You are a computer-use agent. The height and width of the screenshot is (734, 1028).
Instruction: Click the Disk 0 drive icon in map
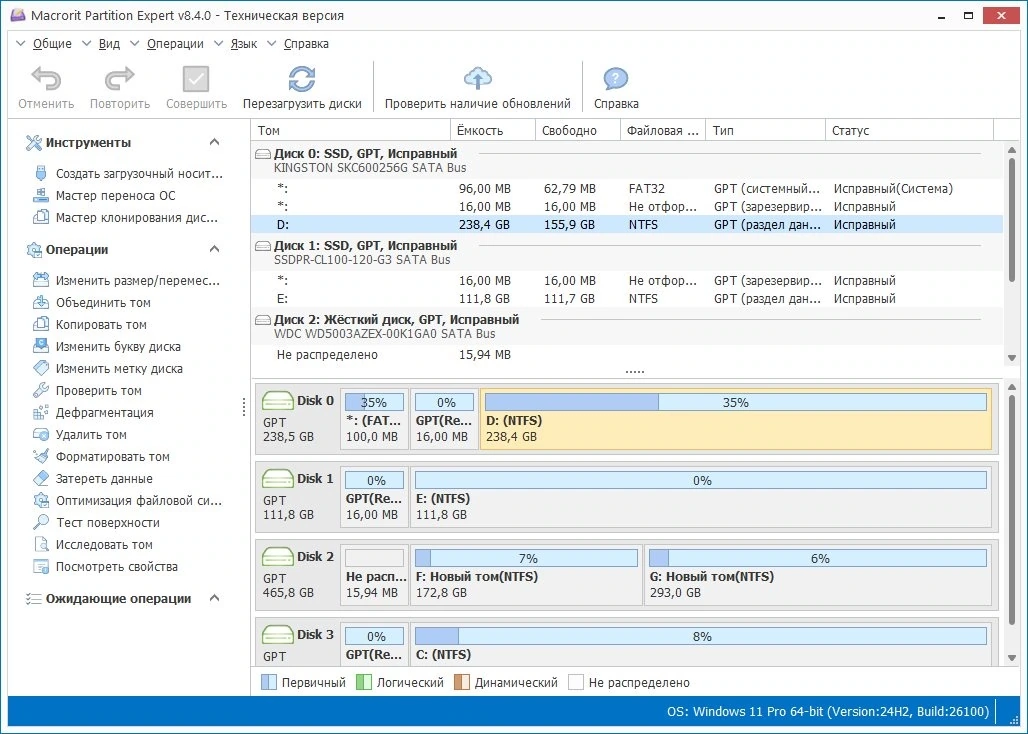pos(277,400)
